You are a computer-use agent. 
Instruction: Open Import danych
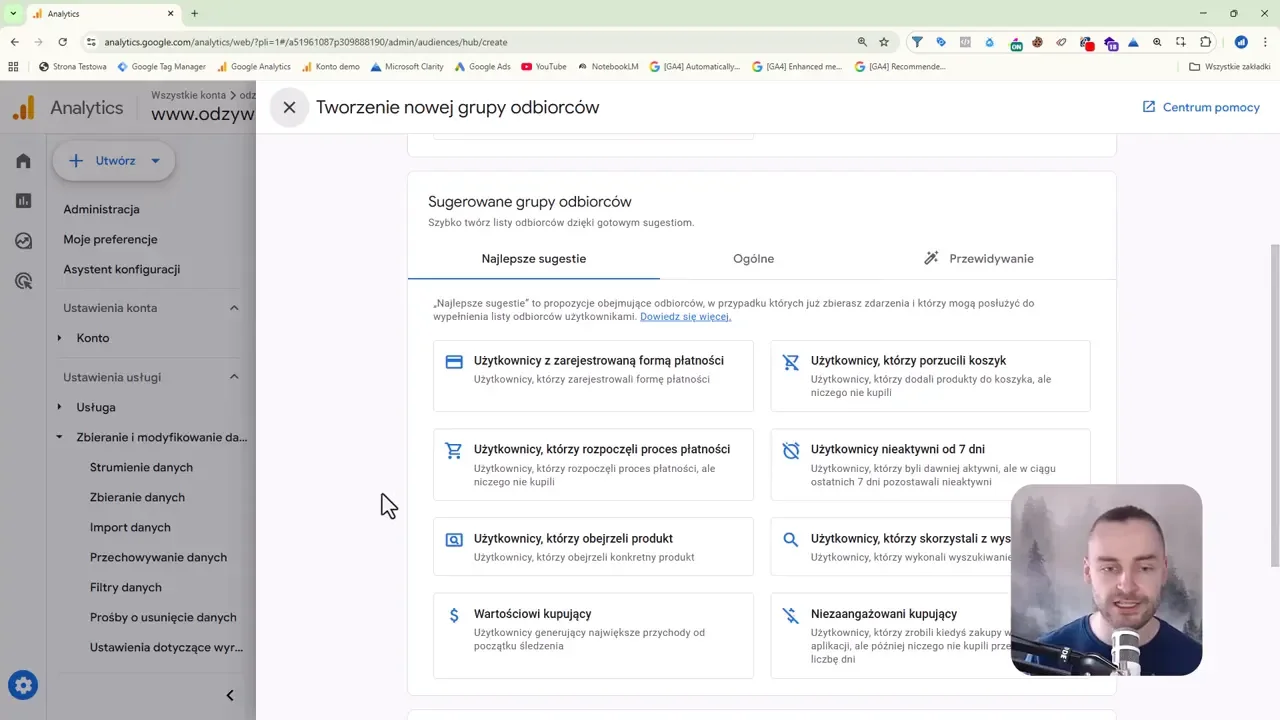click(x=130, y=527)
